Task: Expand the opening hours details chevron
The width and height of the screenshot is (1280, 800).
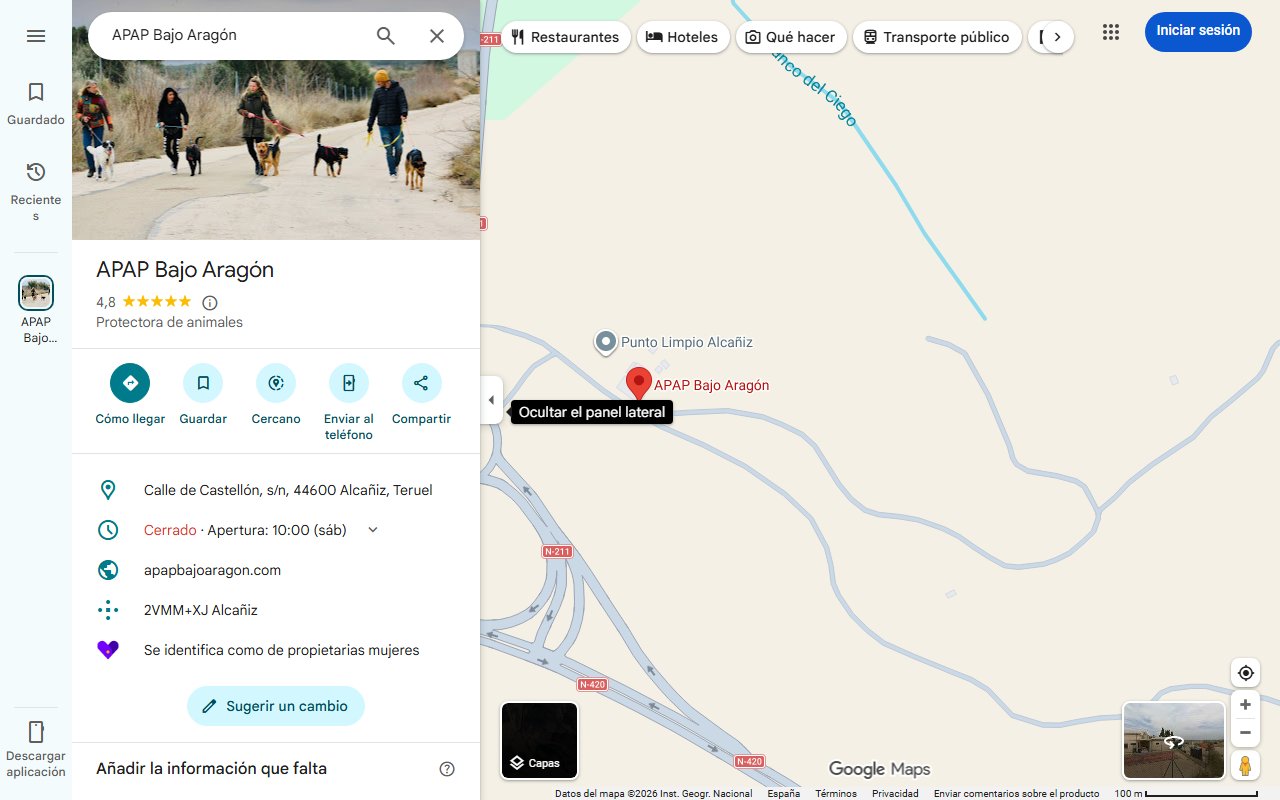Action: tap(372, 529)
